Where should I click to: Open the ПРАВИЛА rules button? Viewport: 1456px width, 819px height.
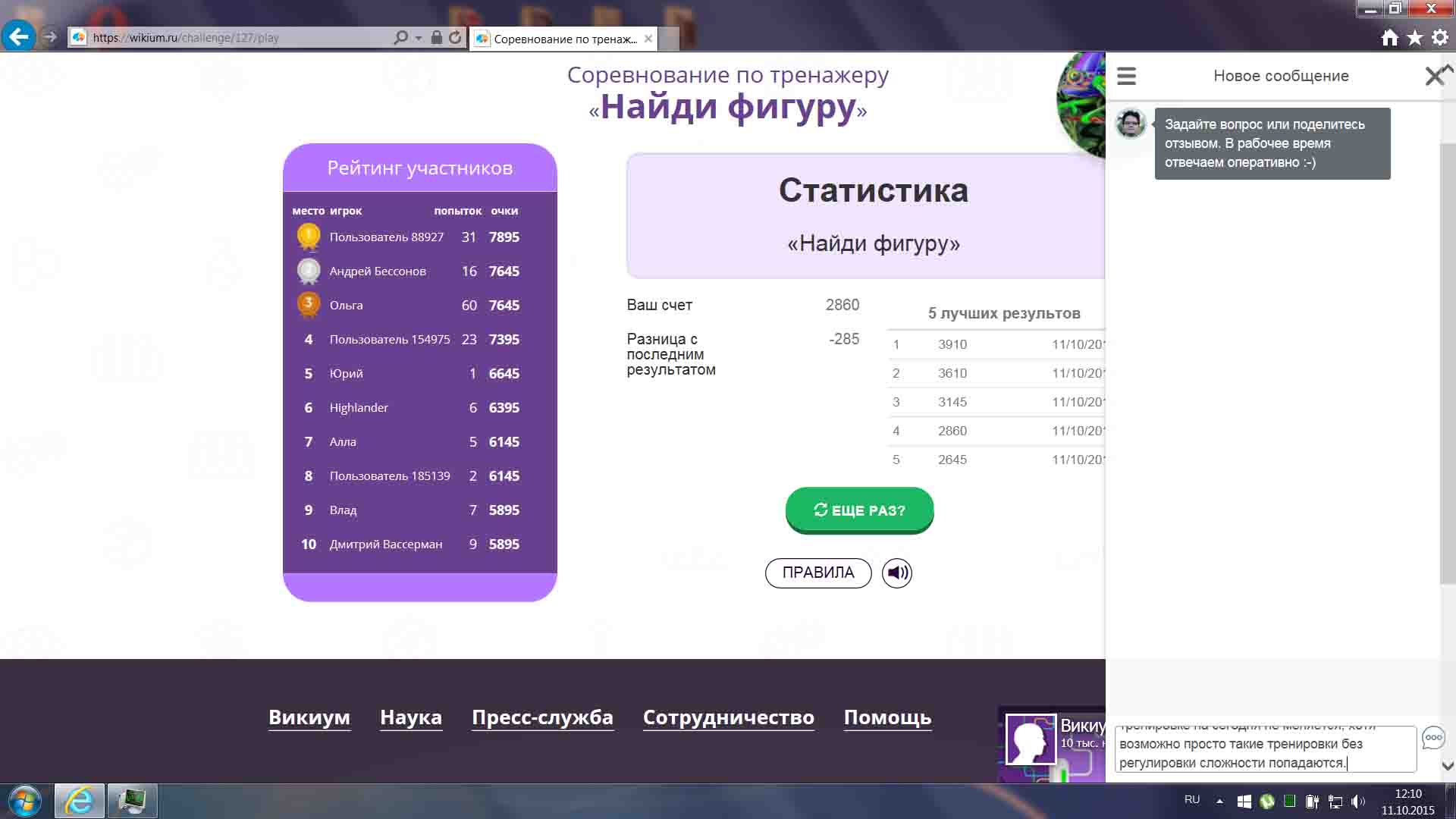click(x=818, y=573)
